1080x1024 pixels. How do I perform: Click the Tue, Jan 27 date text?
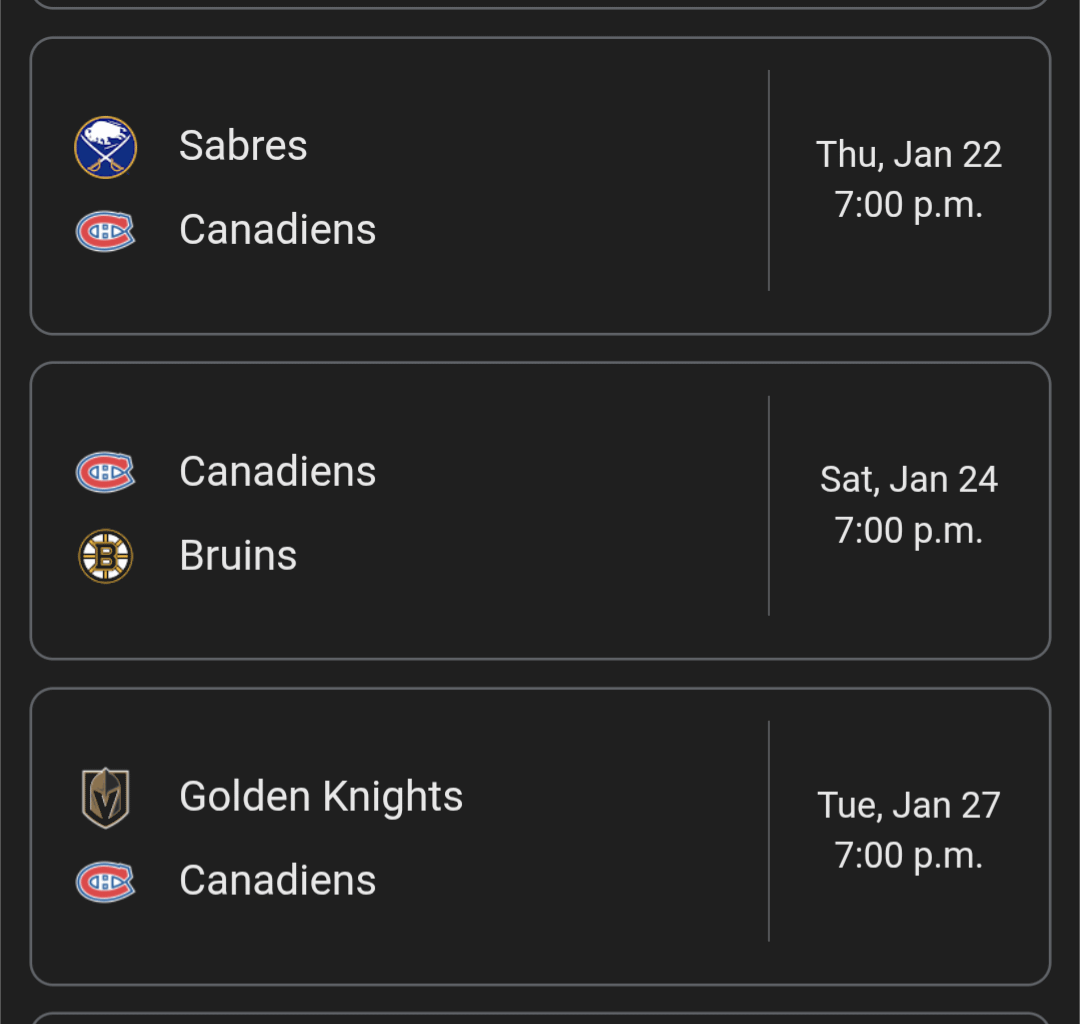(908, 804)
